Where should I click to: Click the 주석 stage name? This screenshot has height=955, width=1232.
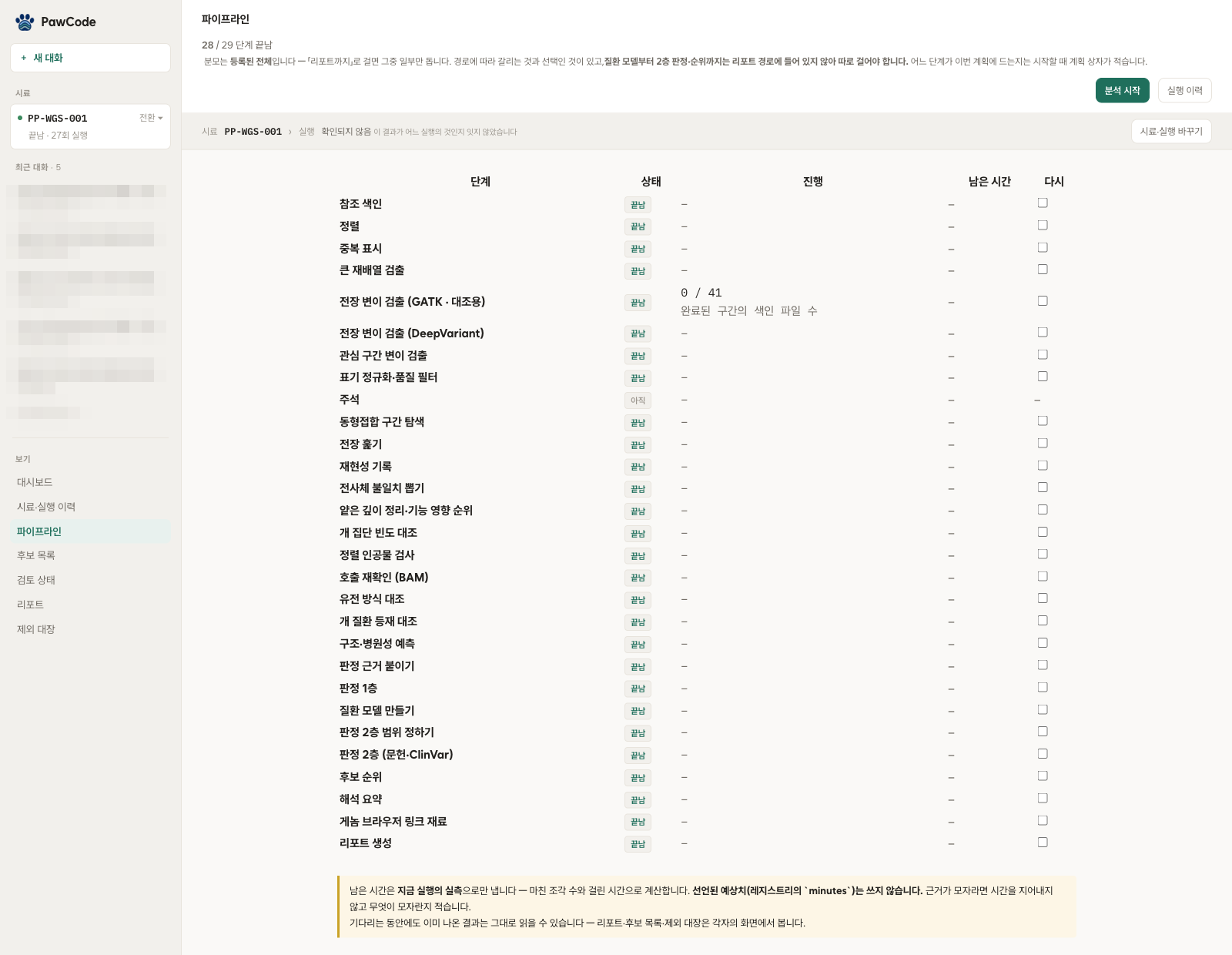pyautogui.click(x=350, y=400)
